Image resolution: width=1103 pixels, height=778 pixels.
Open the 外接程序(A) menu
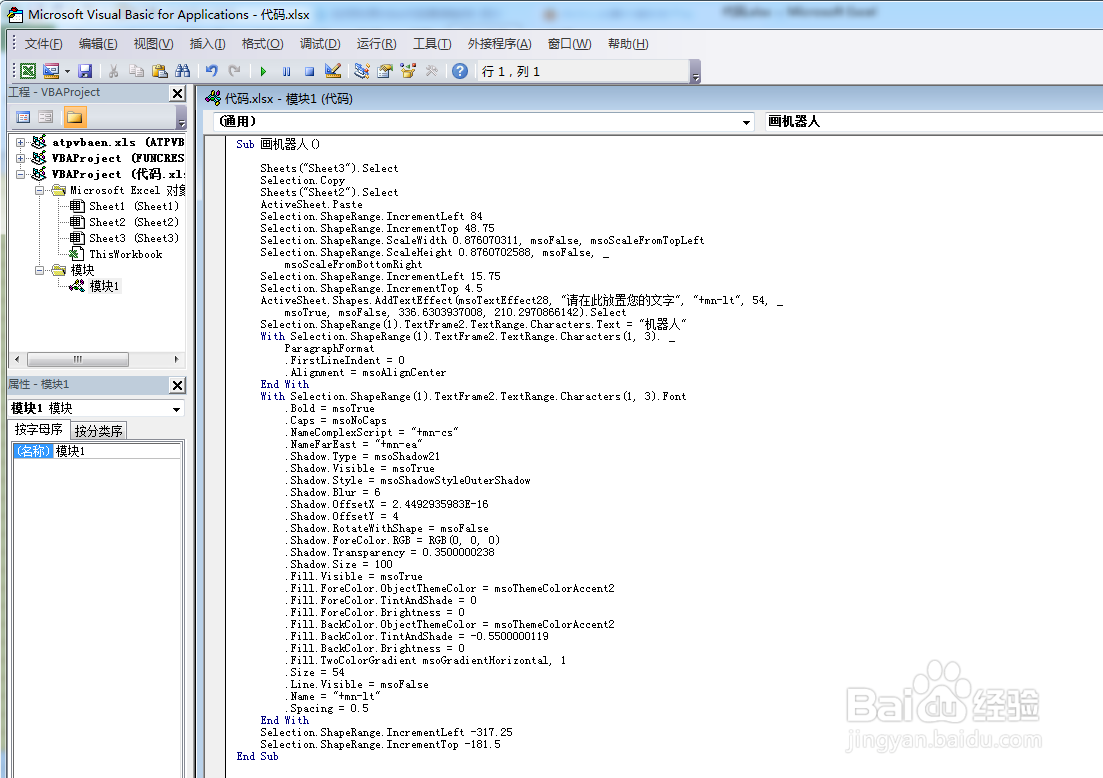pos(499,44)
